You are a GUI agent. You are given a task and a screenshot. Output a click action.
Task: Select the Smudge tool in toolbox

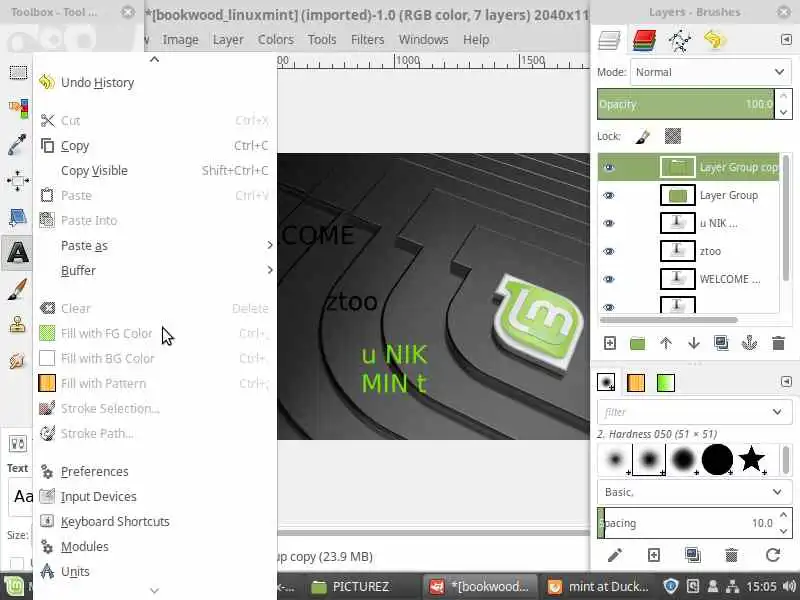(17, 361)
